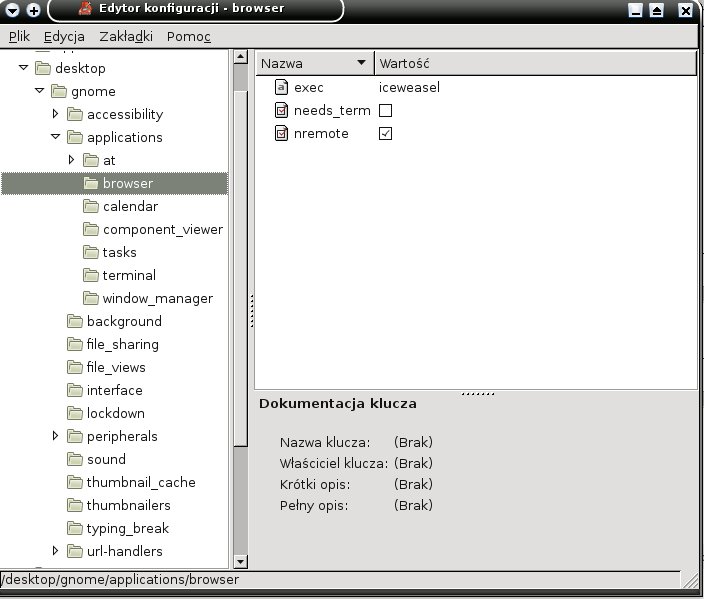Screen dimensions: 704x599
Task: Enable the needs_term checkbox
Action: 385,111
